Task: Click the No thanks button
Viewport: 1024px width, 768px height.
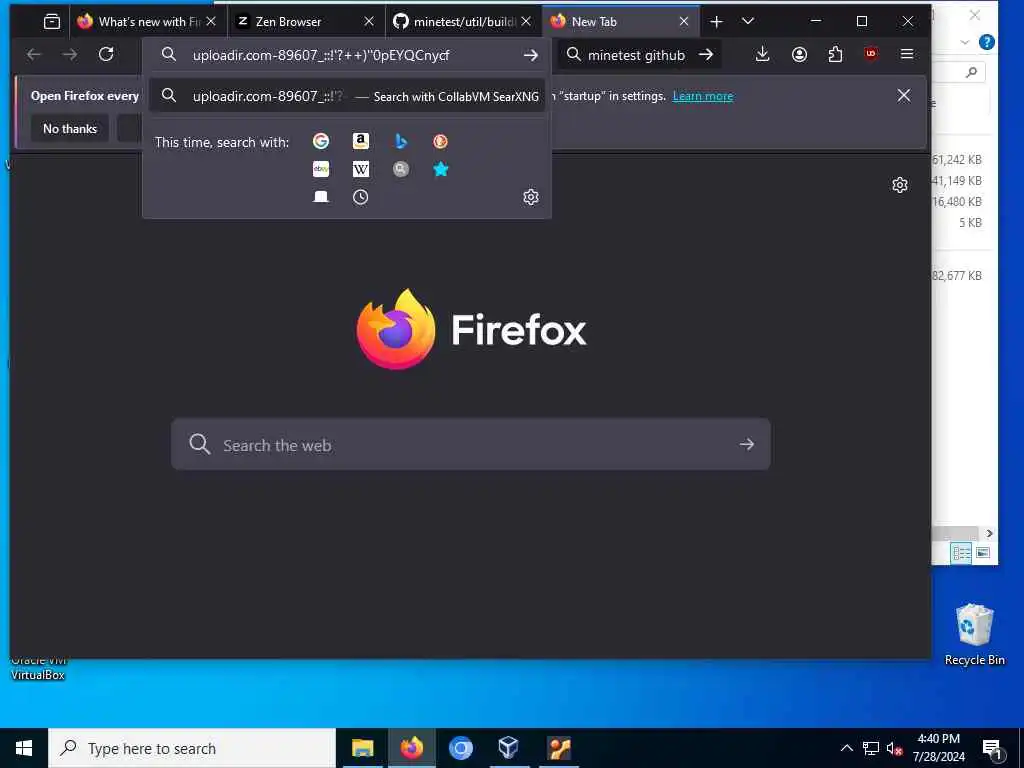Action: tap(70, 129)
